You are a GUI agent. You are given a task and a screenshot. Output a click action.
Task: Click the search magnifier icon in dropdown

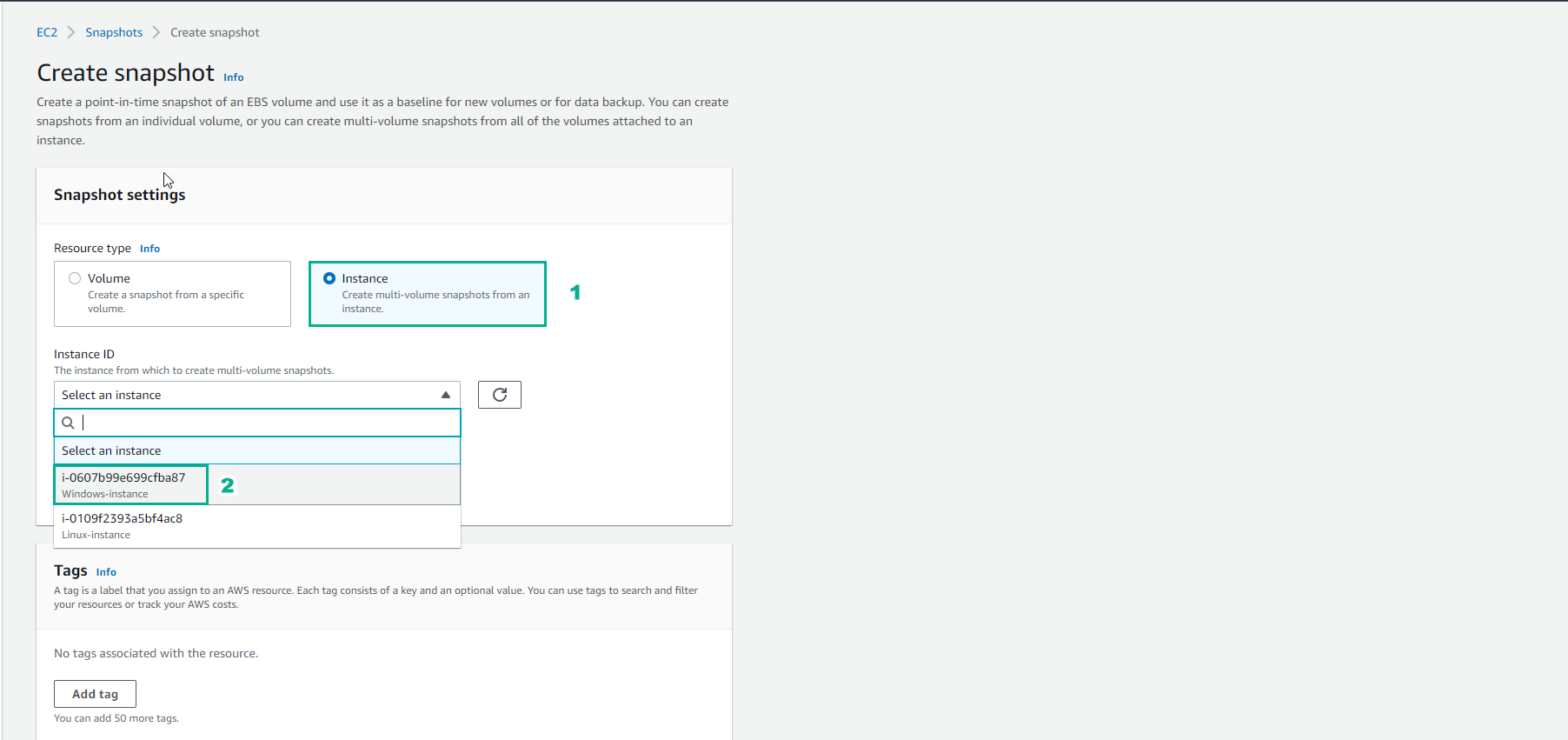[68, 423]
